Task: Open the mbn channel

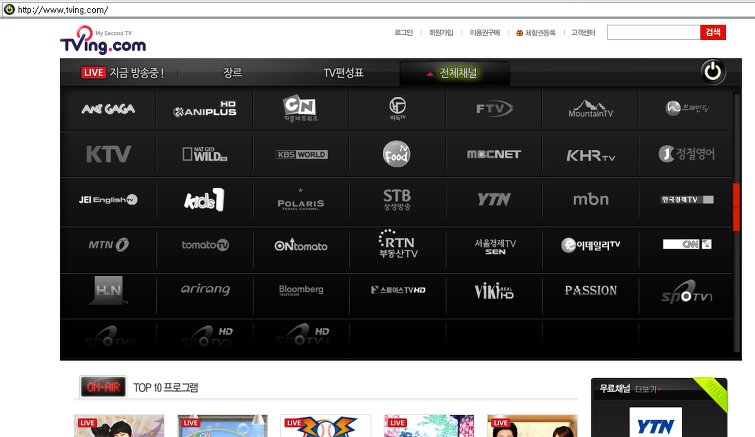Action: coord(591,199)
